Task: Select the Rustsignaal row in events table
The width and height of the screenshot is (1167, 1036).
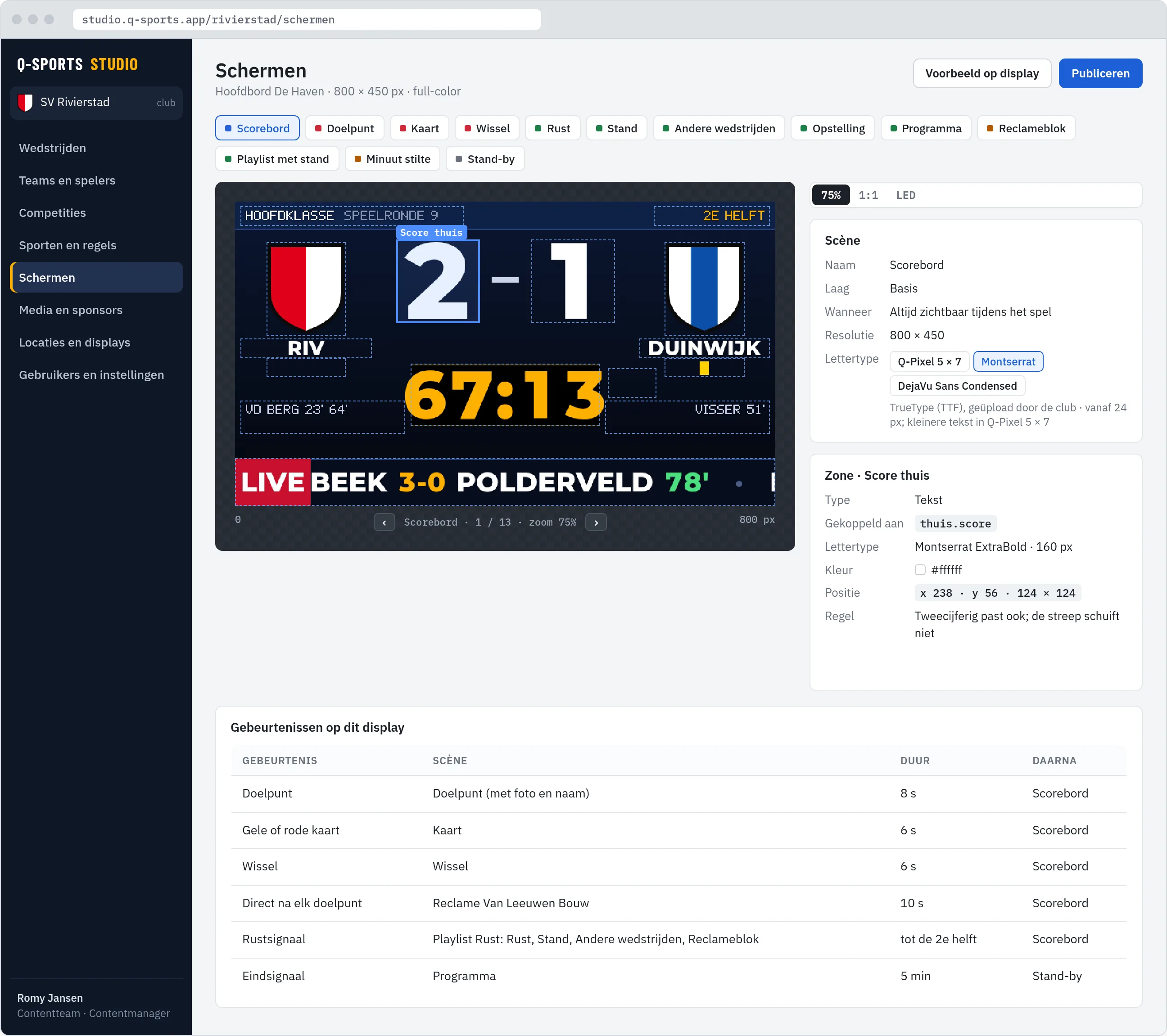Action: pos(678,940)
